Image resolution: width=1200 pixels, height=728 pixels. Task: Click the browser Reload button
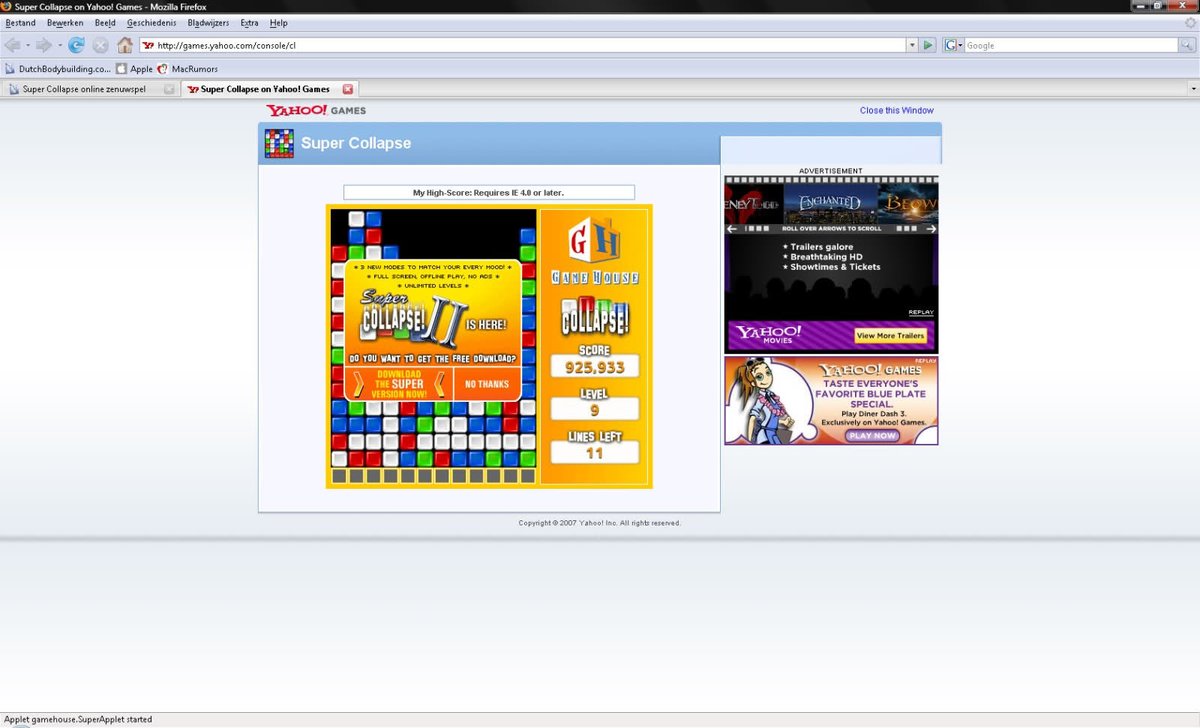tap(76, 45)
